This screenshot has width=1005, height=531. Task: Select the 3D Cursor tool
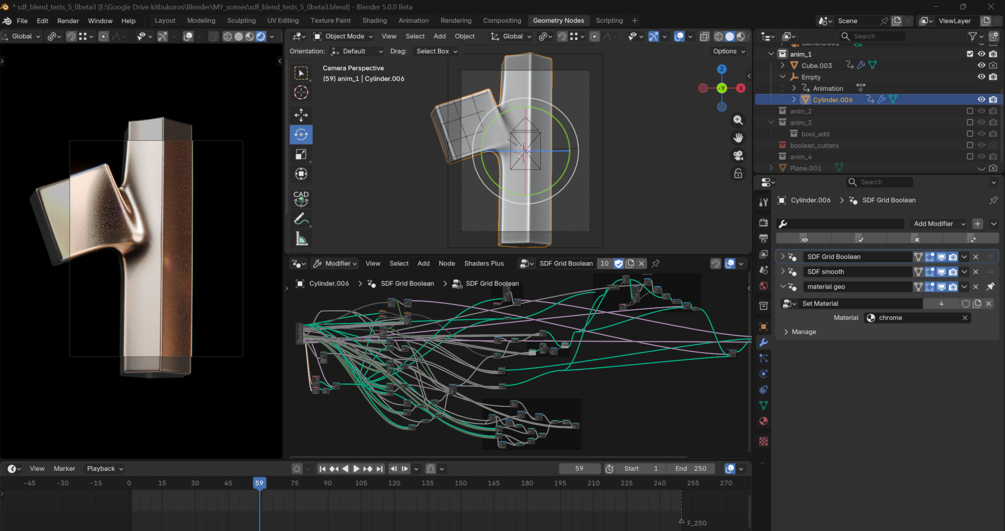coord(301,93)
